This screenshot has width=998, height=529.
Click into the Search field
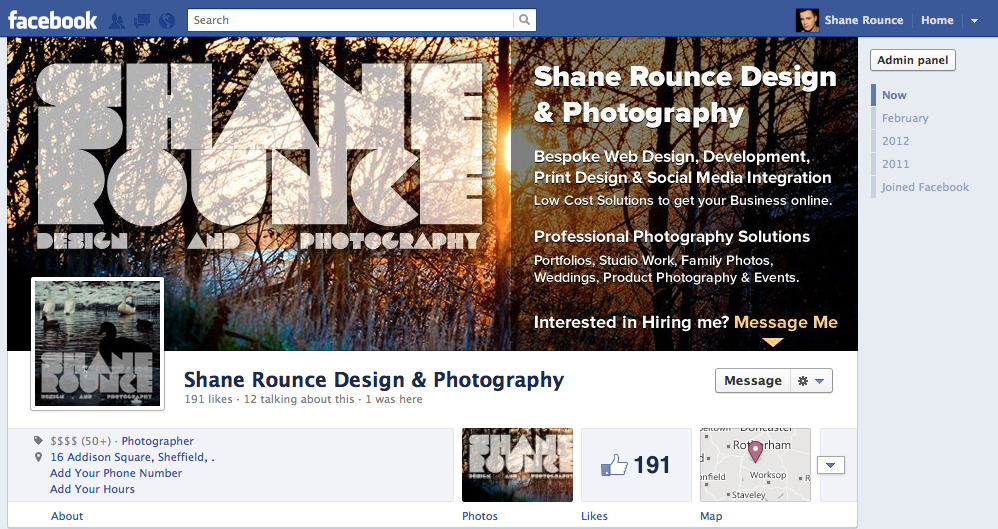[x=351, y=20]
